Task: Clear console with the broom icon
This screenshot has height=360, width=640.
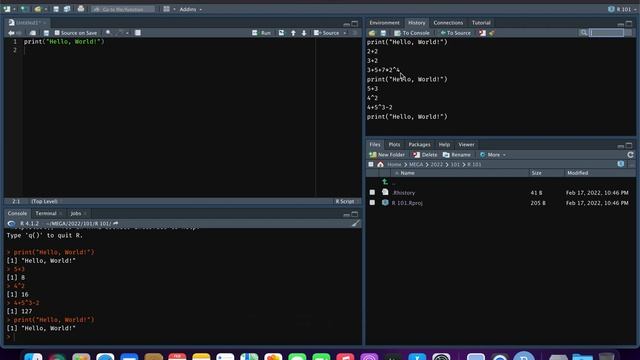Action: pos(356,223)
